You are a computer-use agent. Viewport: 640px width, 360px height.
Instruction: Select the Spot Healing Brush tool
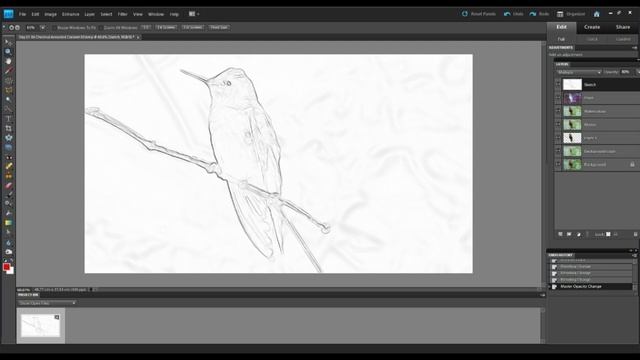[8, 167]
